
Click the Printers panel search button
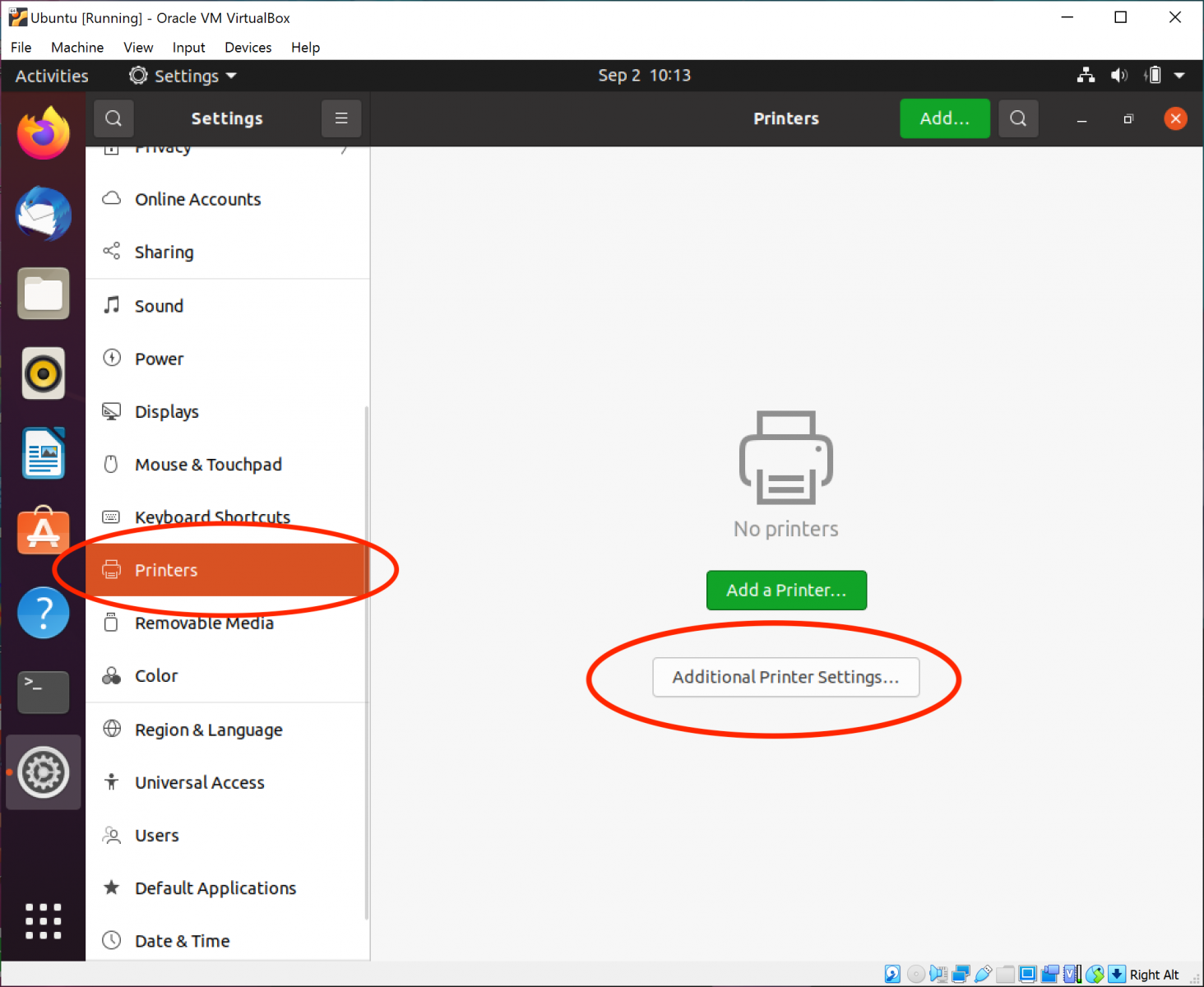(1018, 118)
